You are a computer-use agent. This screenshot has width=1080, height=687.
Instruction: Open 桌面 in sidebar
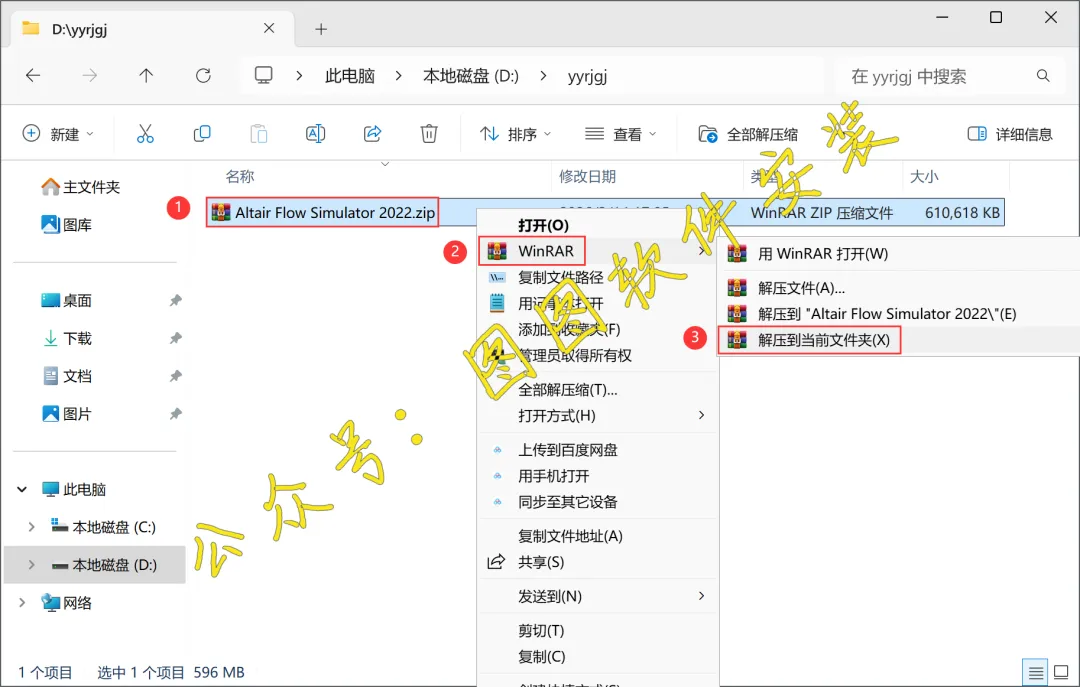66,300
